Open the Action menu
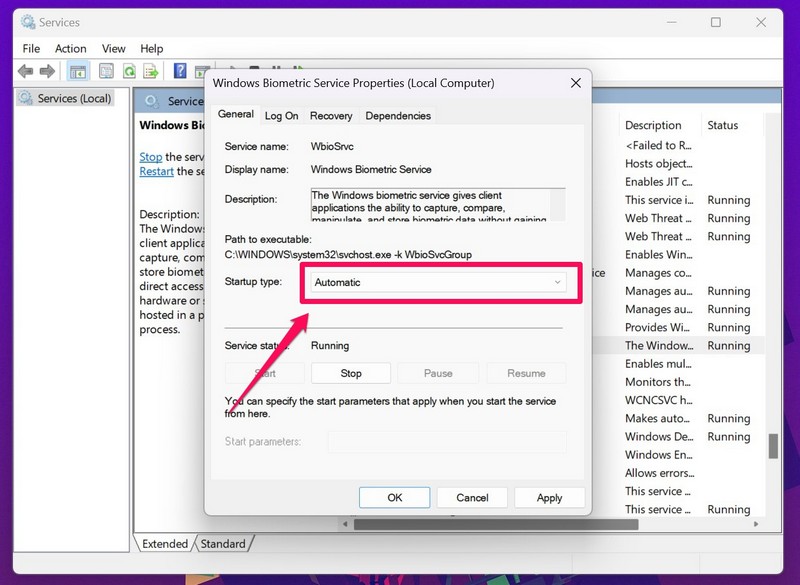 pos(70,48)
